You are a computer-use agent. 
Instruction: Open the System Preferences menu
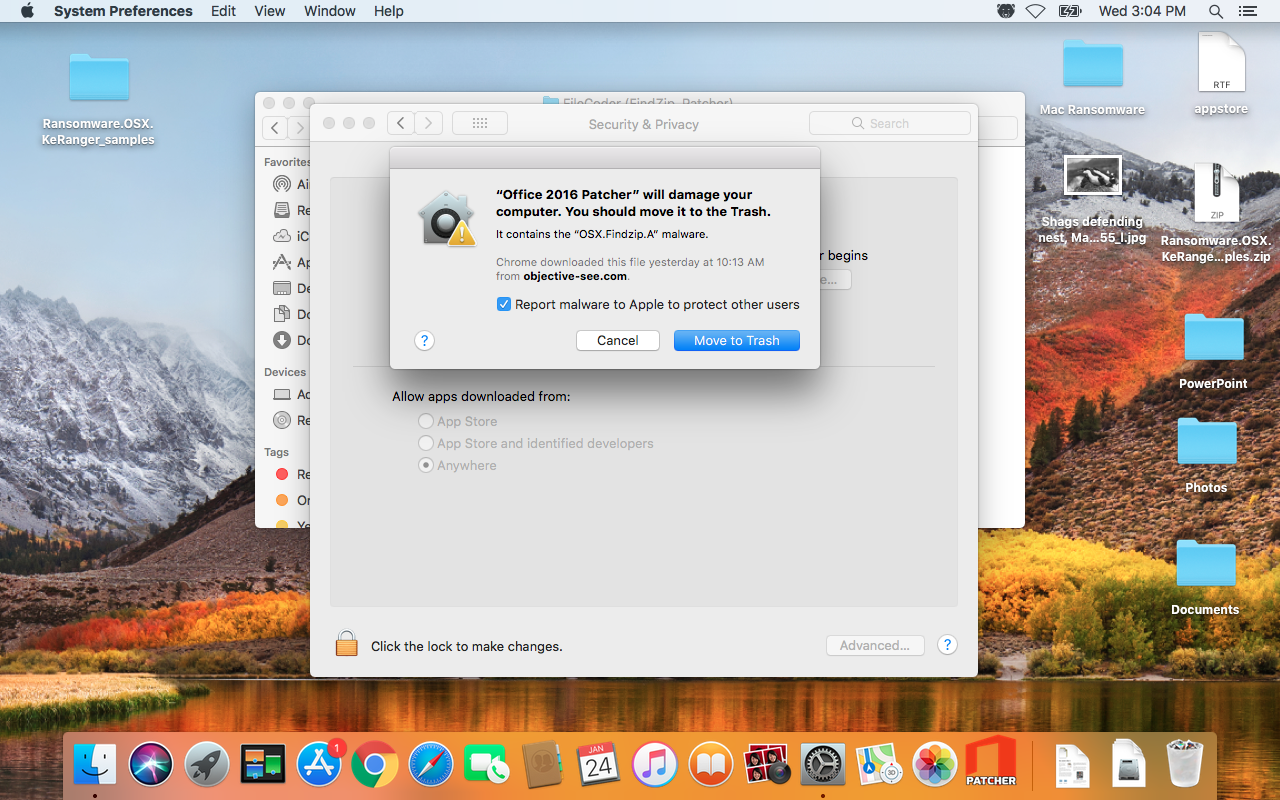point(123,11)
